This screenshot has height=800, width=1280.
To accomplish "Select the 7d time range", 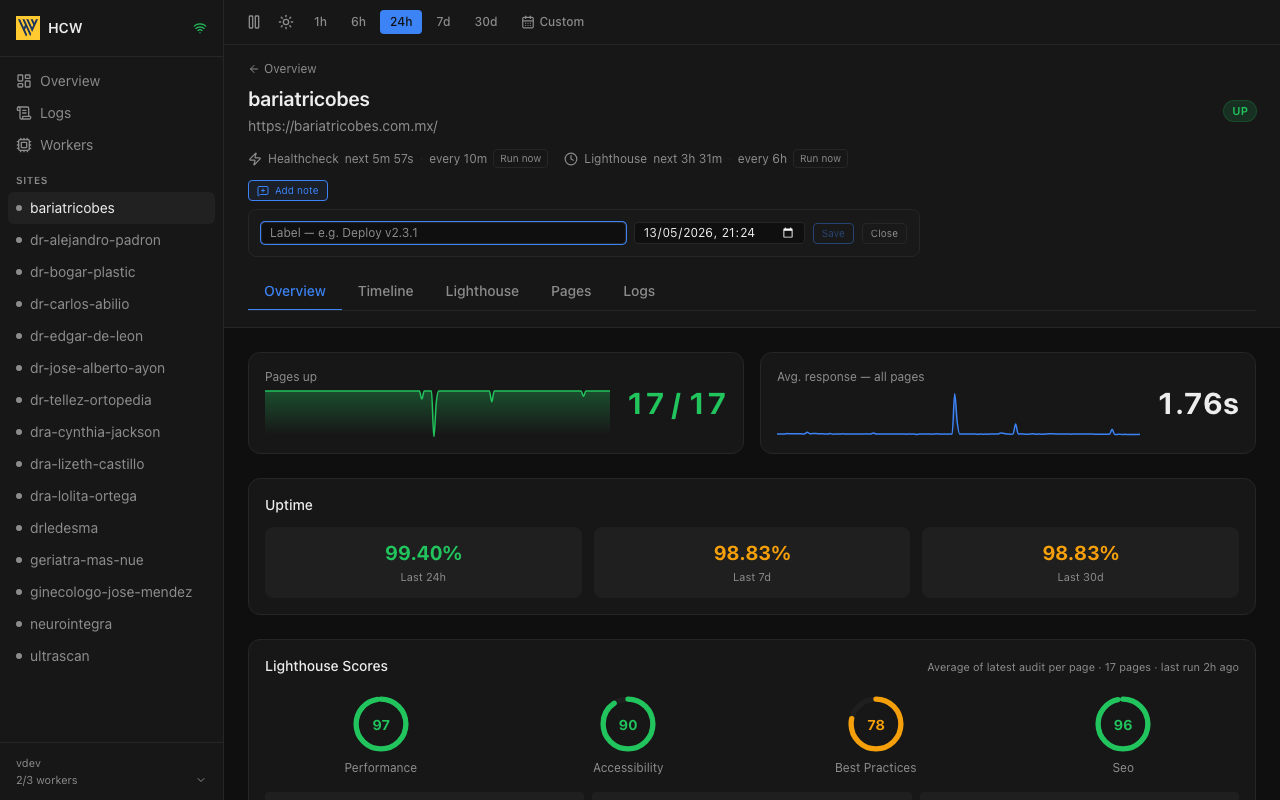I will click(443, 22).
